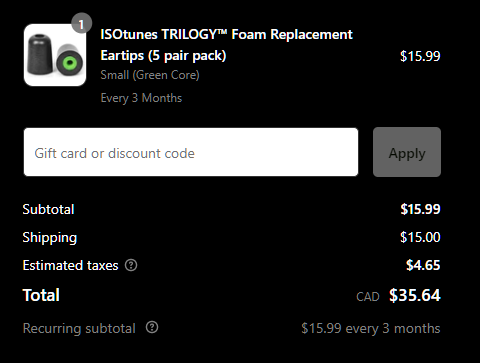The image size is (480, 363).
Task: Click the Shipping label
Action: [50, 238]
